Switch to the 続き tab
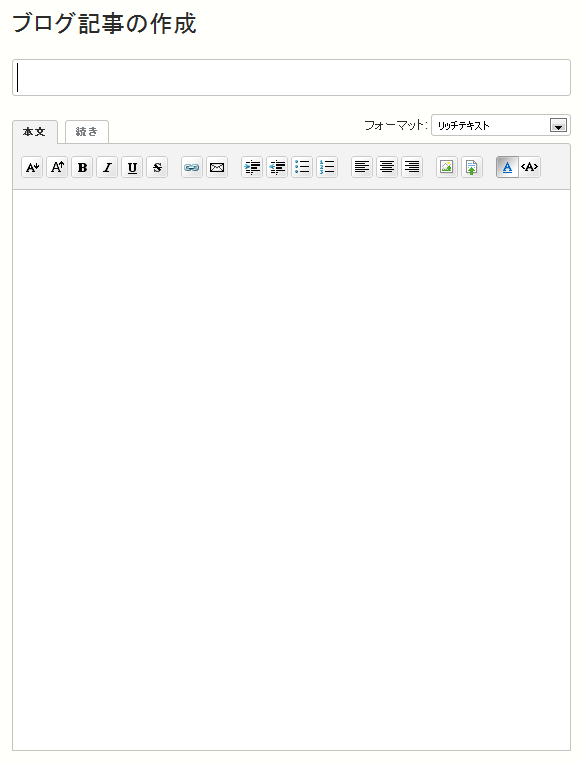Viewport: 583px width, 764px height. point(87,132)
